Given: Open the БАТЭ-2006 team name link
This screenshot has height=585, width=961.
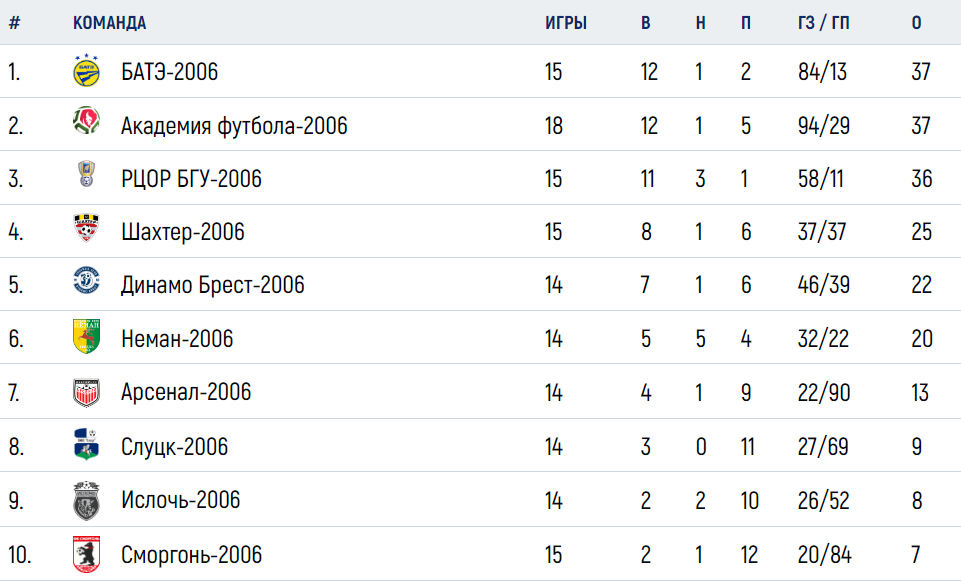Looking at the screenshot, I should [169, 72].
